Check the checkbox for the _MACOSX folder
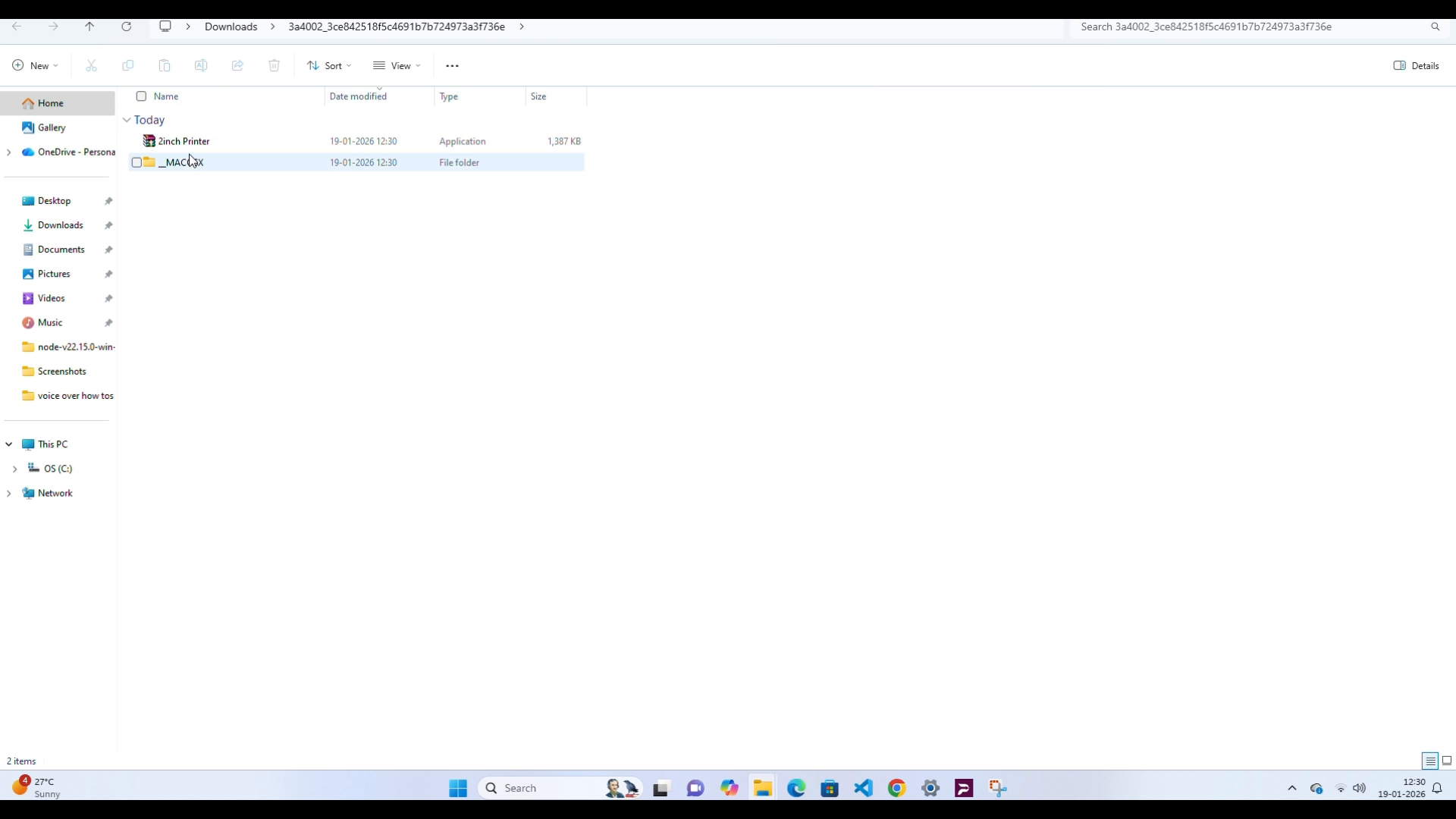 137,162
